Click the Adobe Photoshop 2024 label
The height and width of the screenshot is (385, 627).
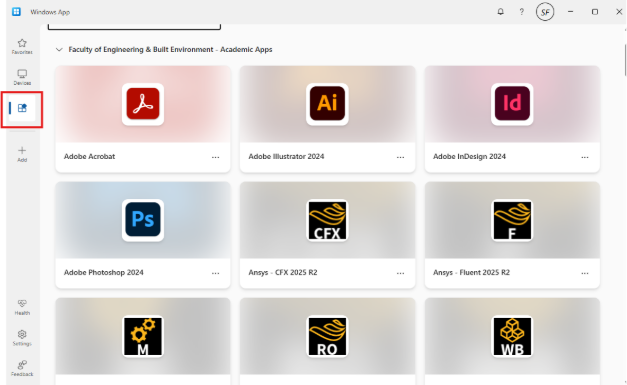pos(104,273)
